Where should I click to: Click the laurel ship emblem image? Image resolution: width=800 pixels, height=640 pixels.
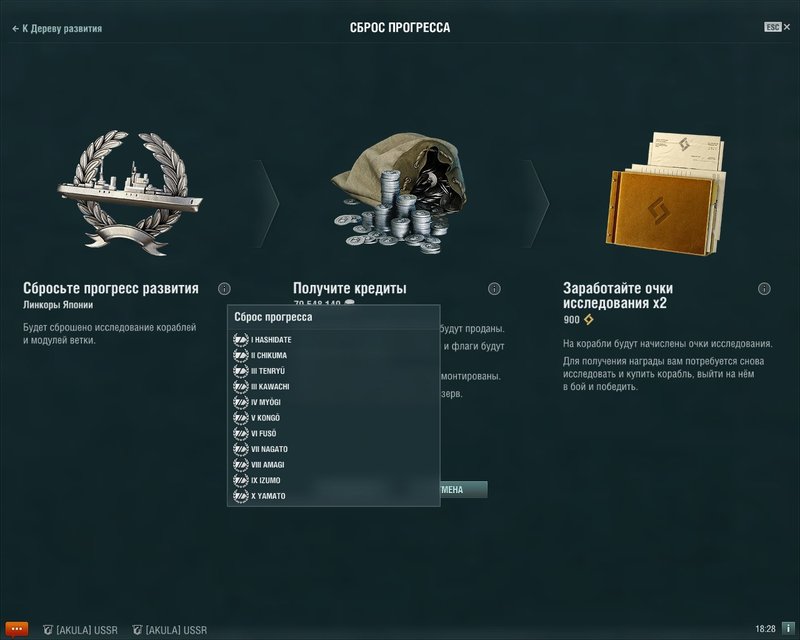[130, 193]
